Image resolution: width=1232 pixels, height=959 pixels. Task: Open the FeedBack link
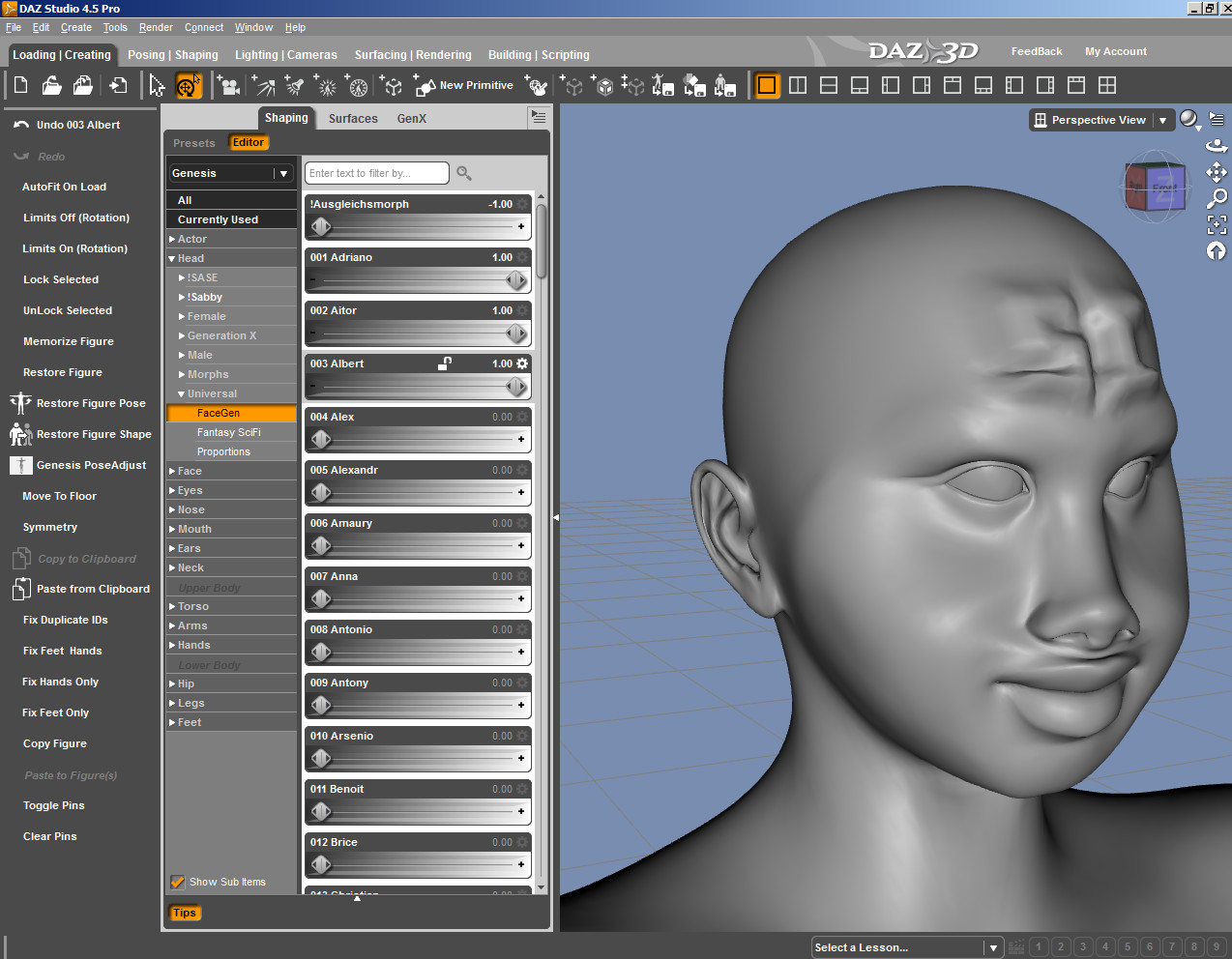click(x=1037, y=51)
